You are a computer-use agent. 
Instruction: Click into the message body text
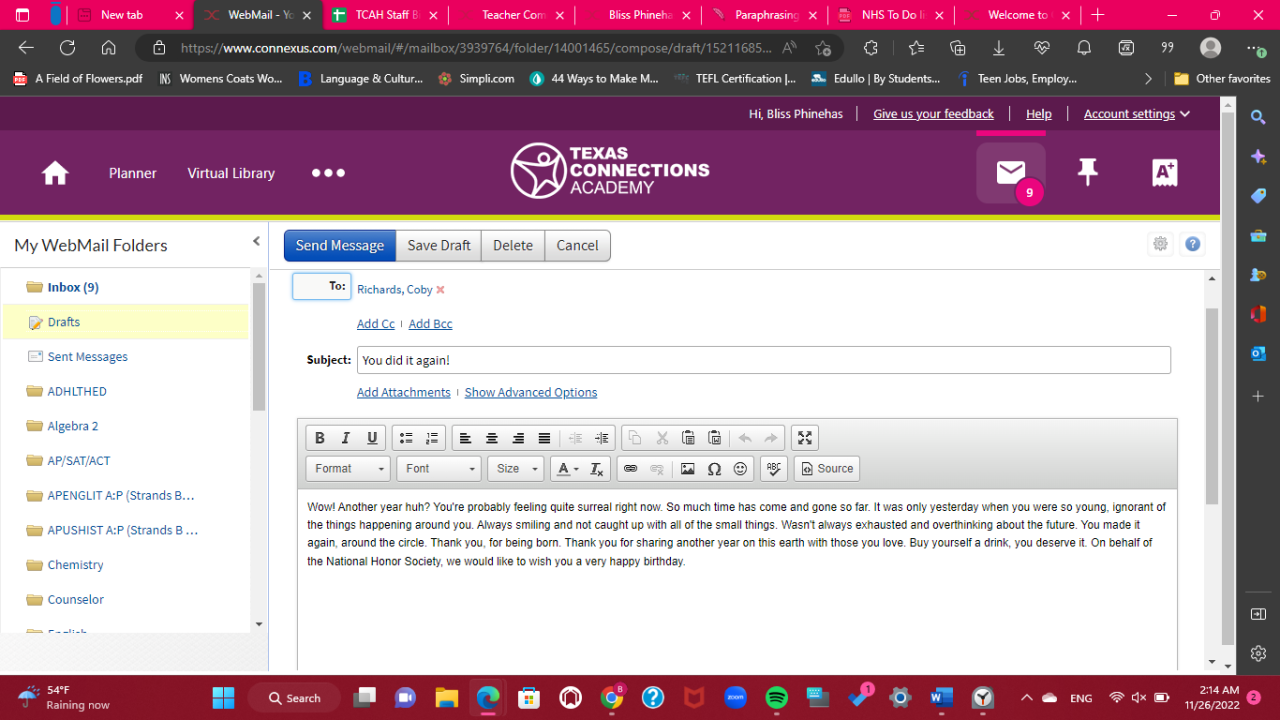click(736, 534)
